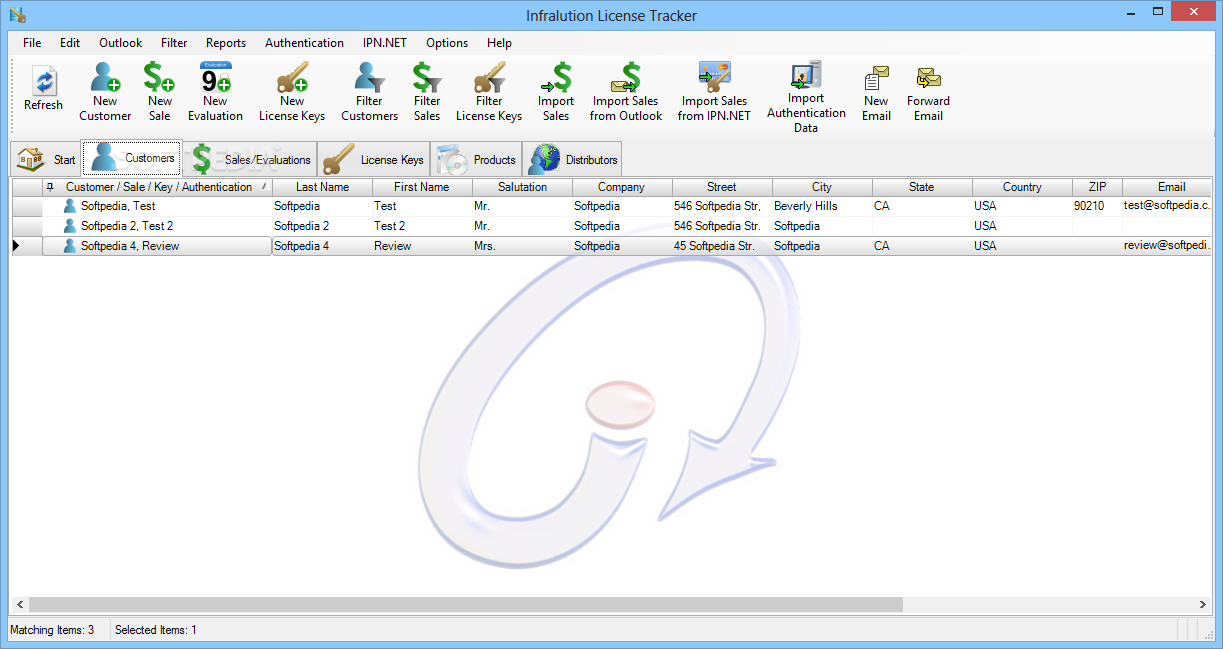Viewport: 1223px width, 649px height.
Task: Click the pin icon in the column header
Action: (x=51, y=187)
